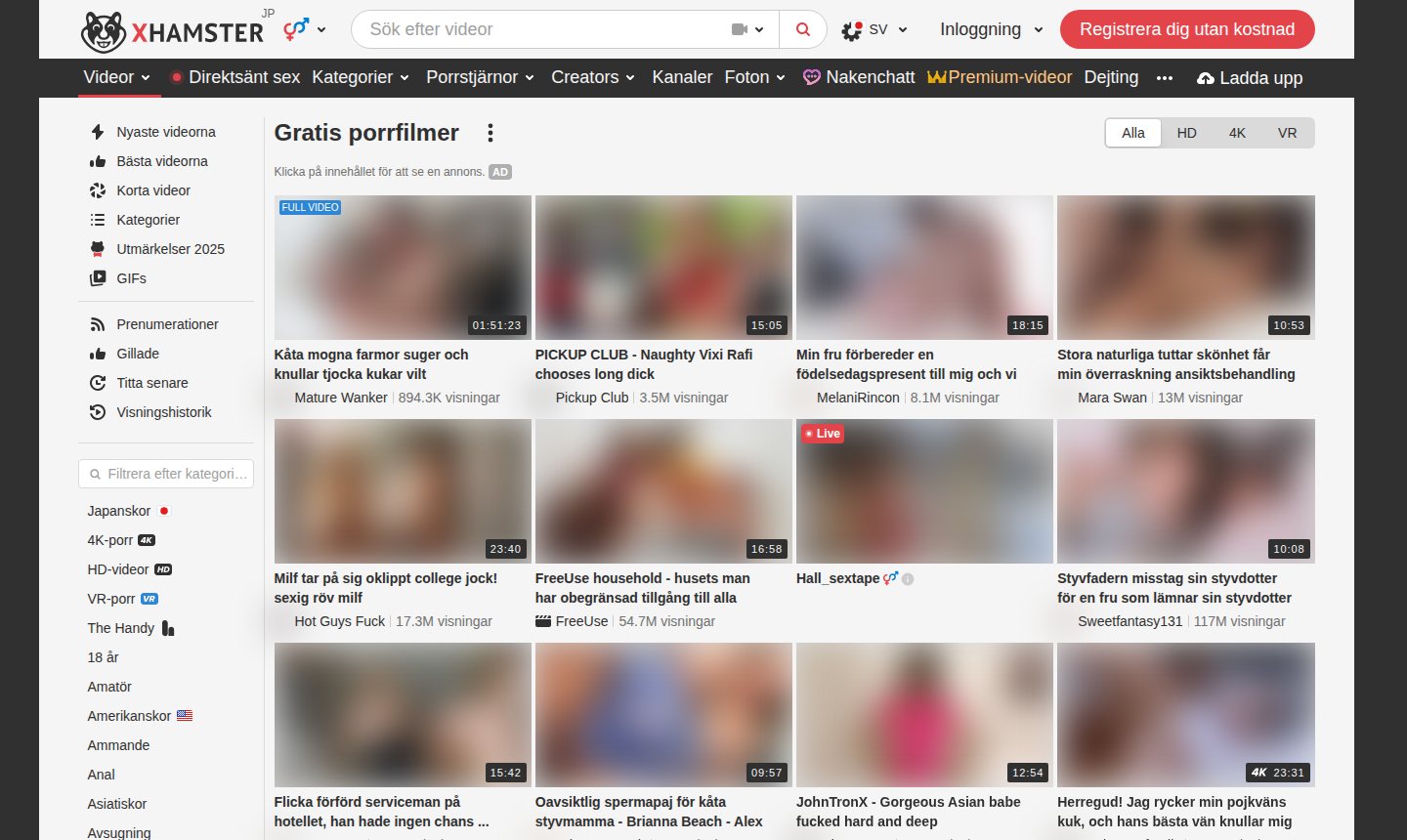Click the crown Premium-videor icon

(x=936, y=77)
